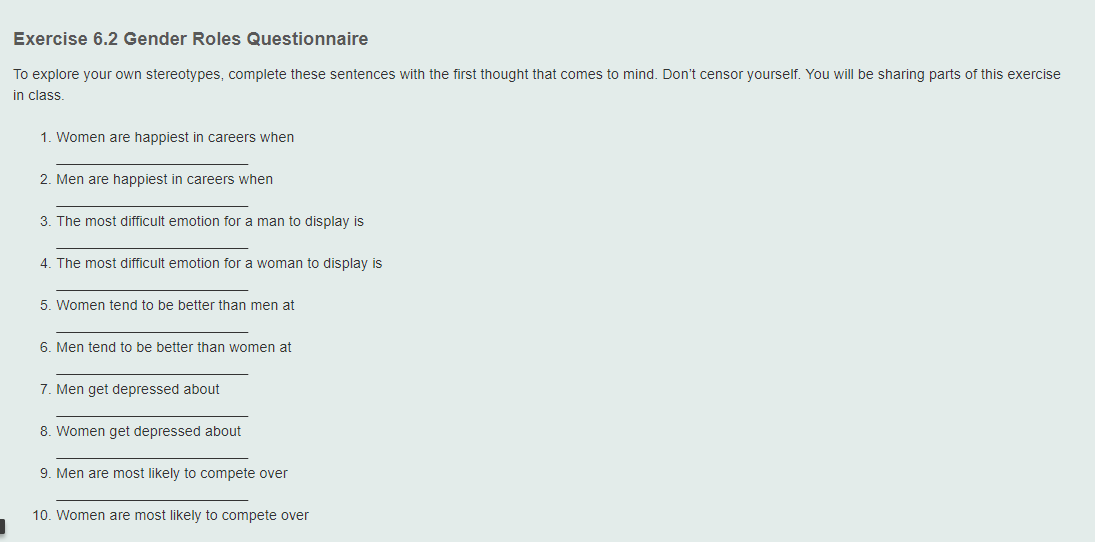The width and height of the screenshot is (1095, 542).
Task: Click the instructions paragraph about exploring your stereotypes
Action: pyautogui.click(x=537, y=85)
